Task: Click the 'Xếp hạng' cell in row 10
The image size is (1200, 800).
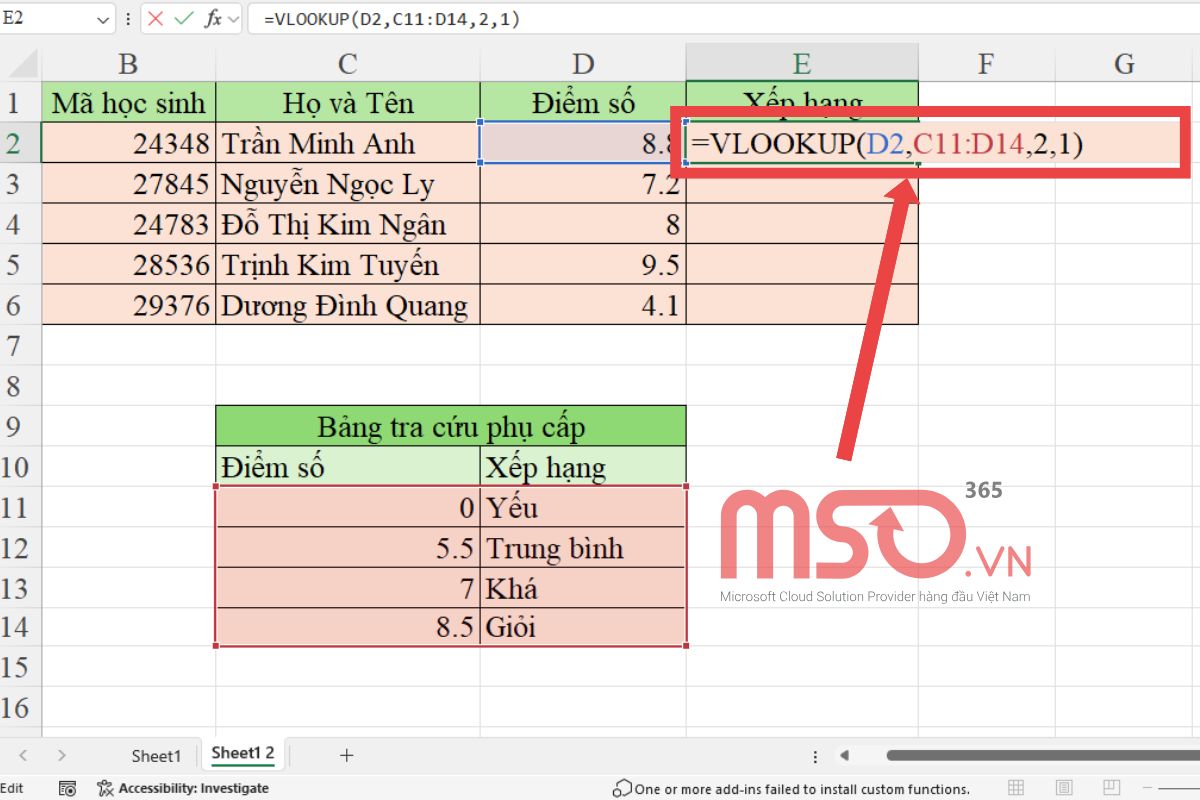Action: (583, 467)
